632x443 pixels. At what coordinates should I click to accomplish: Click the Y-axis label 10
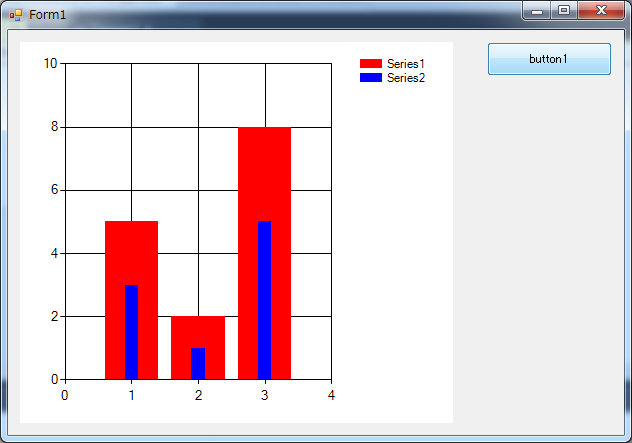pos(51,63)
